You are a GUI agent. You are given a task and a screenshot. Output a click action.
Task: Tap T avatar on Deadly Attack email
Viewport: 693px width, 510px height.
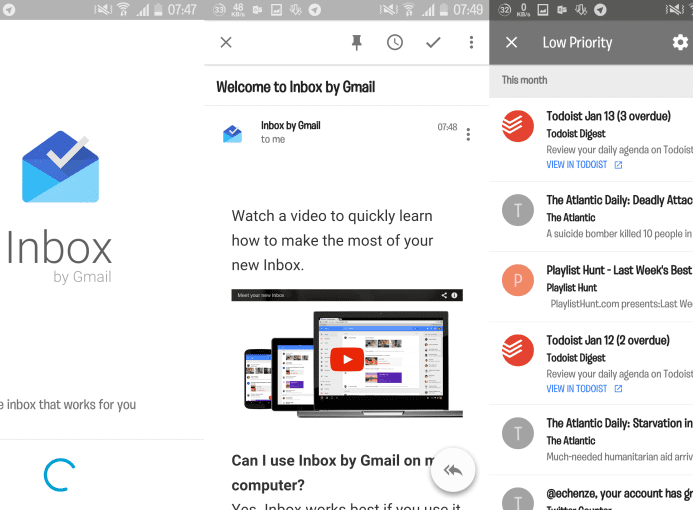pos(518,210)
